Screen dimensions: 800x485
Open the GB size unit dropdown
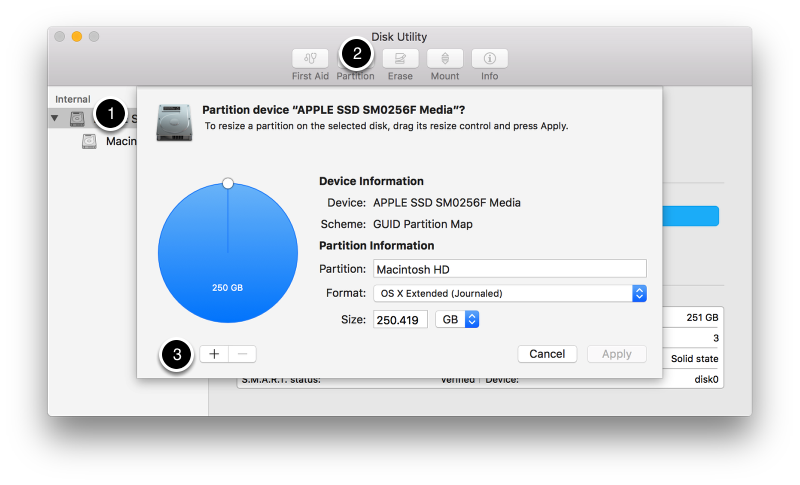click(458, 319)
